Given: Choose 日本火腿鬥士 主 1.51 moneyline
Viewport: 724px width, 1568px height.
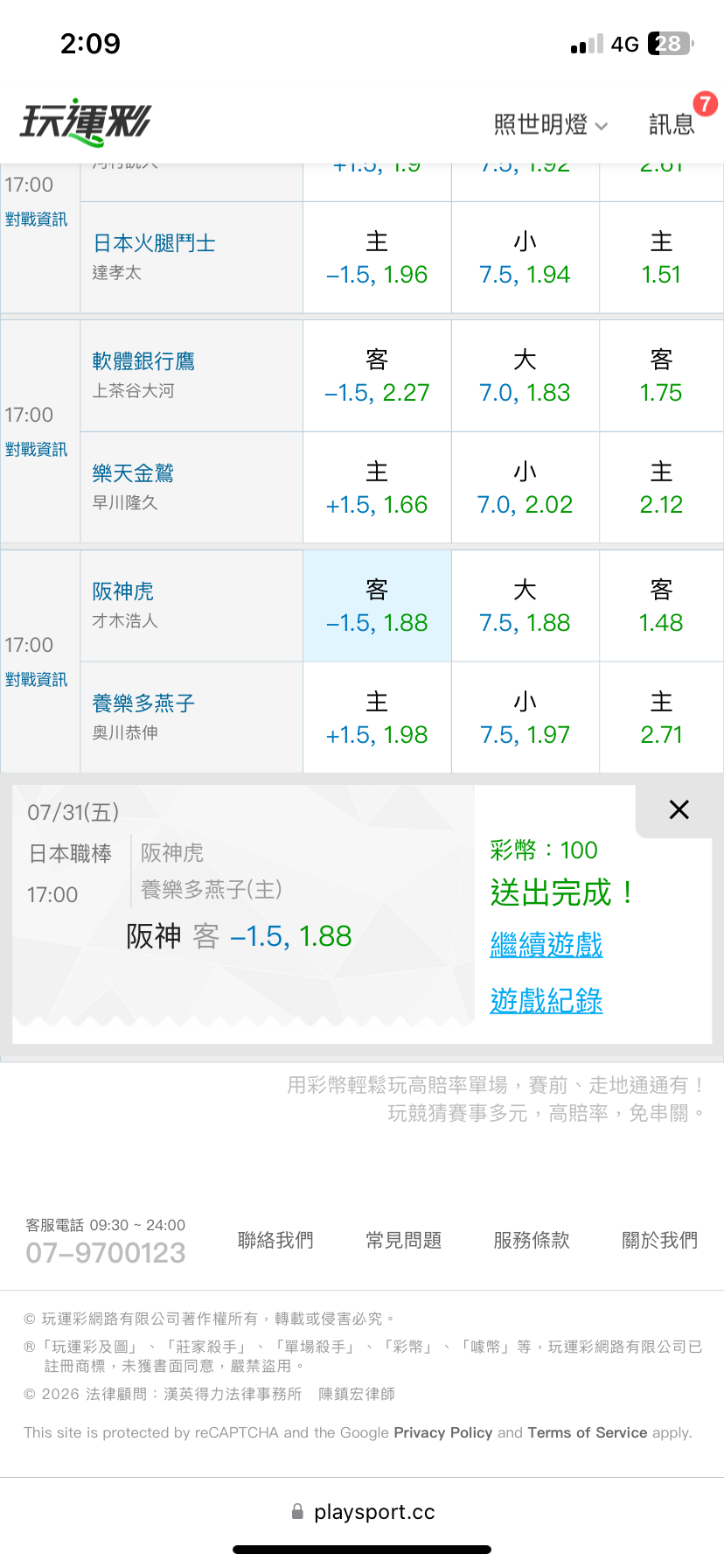Looking at the screenshot, I should [x=661, y=257].
